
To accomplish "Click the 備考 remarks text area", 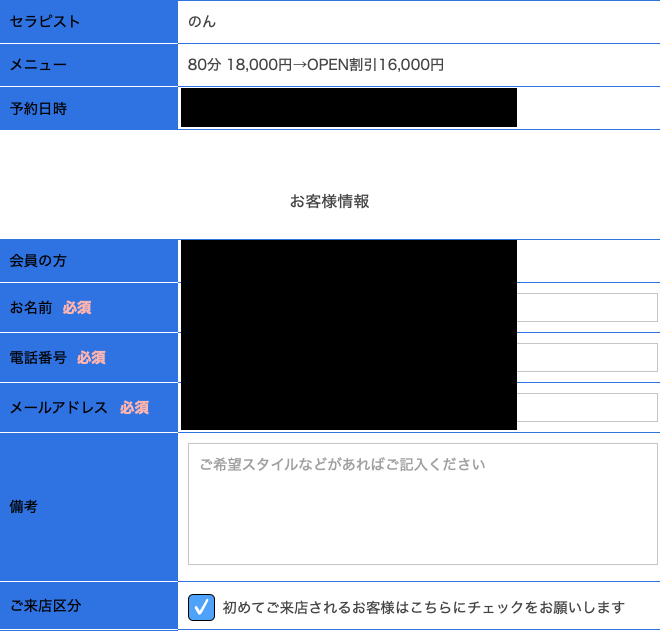I will click(423, 504).
